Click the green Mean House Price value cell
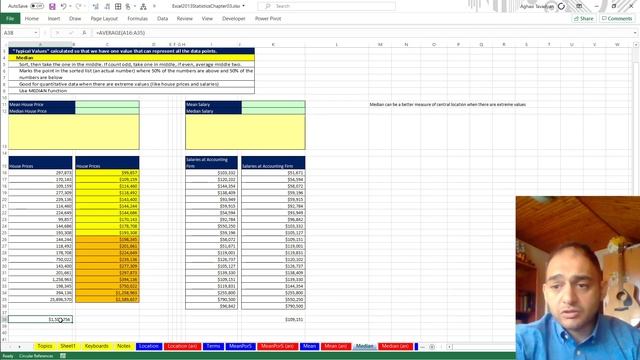This screenshot has height=360, width=640. (x=107, y=104)
